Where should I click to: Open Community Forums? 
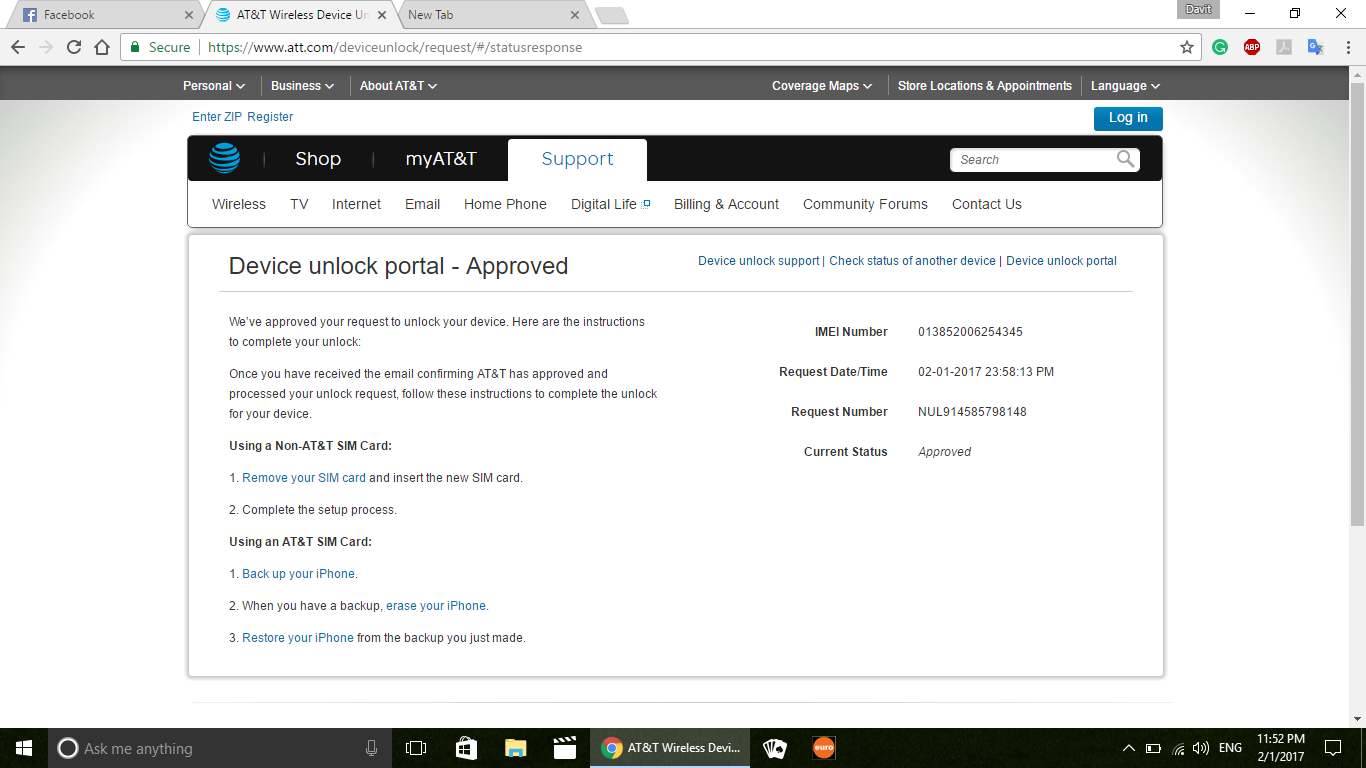pyautogui.click(x=865, y=204)
